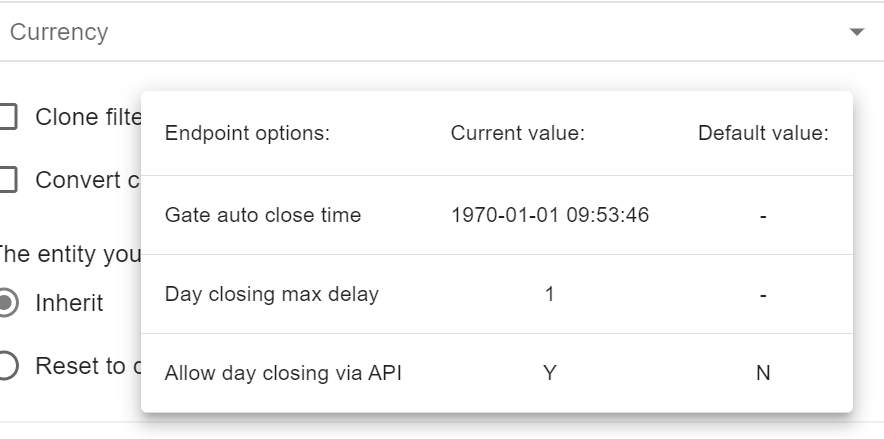Click current value 1 for max delay
This screenshot has width=884, height=439.
tap(550, 295)
